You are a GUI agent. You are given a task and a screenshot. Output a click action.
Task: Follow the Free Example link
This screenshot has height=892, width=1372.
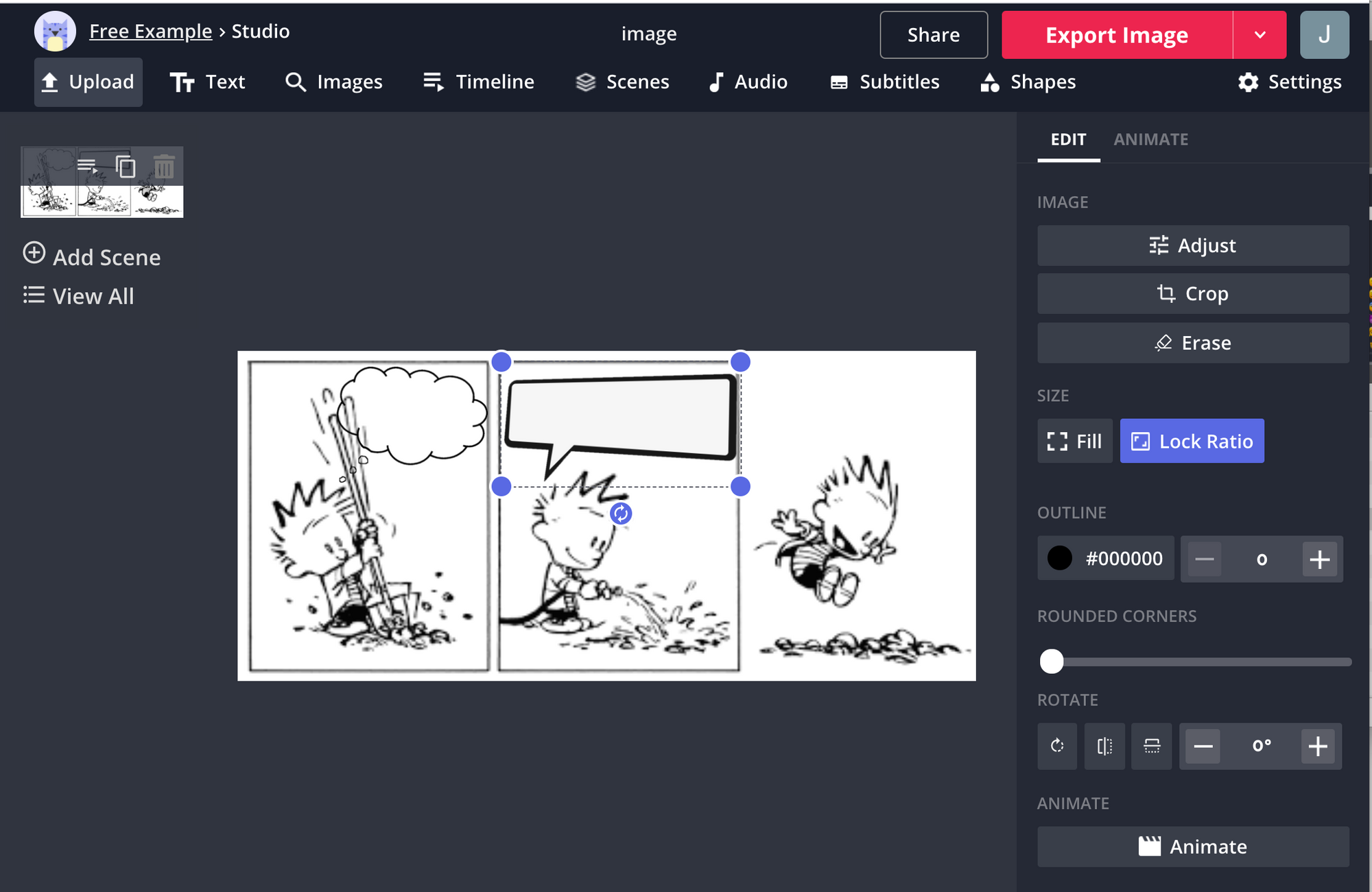click(150, 32)
